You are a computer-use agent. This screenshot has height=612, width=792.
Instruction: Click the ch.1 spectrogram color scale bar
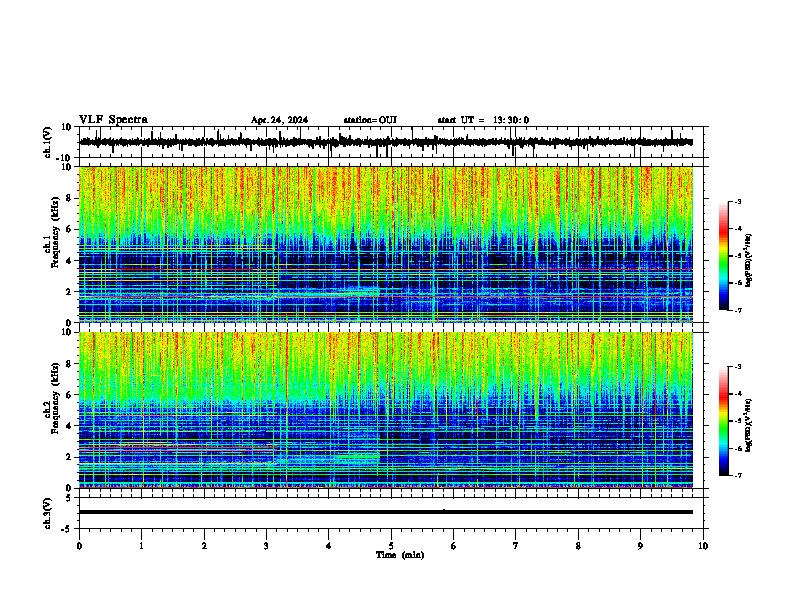tap(724, 256)
